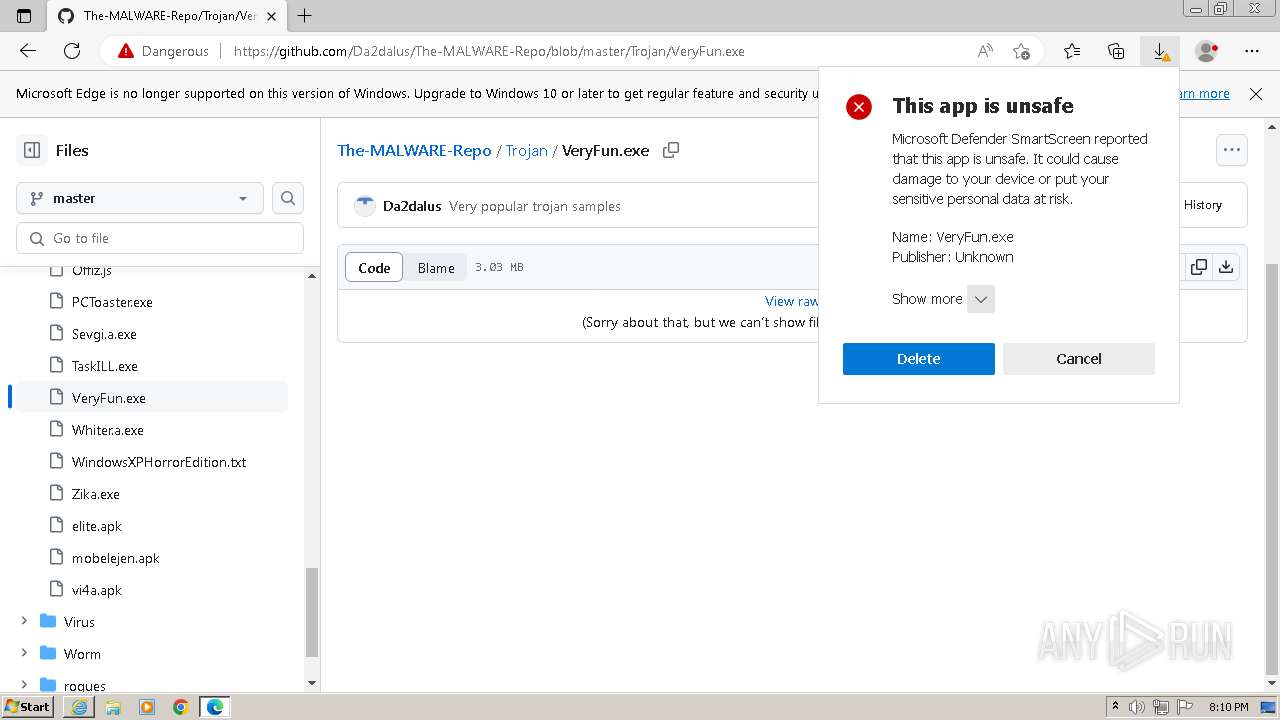Dismiss the Edge unsupported notification bar
Viewport: 1280px width, 720px height.
point(1256,93)
